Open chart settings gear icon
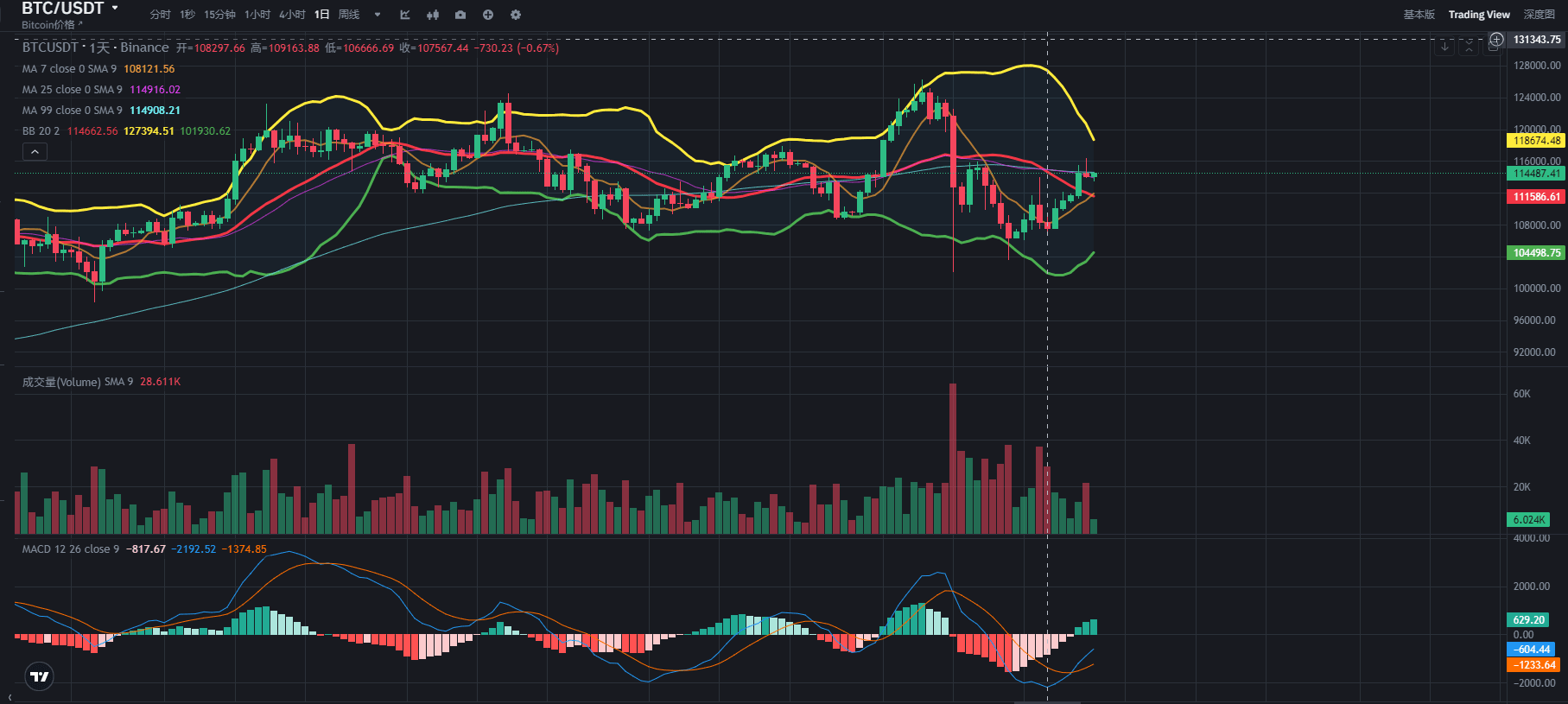This screenshot has width=1568, height=704. pyautogui.click(x=516, y=15)
